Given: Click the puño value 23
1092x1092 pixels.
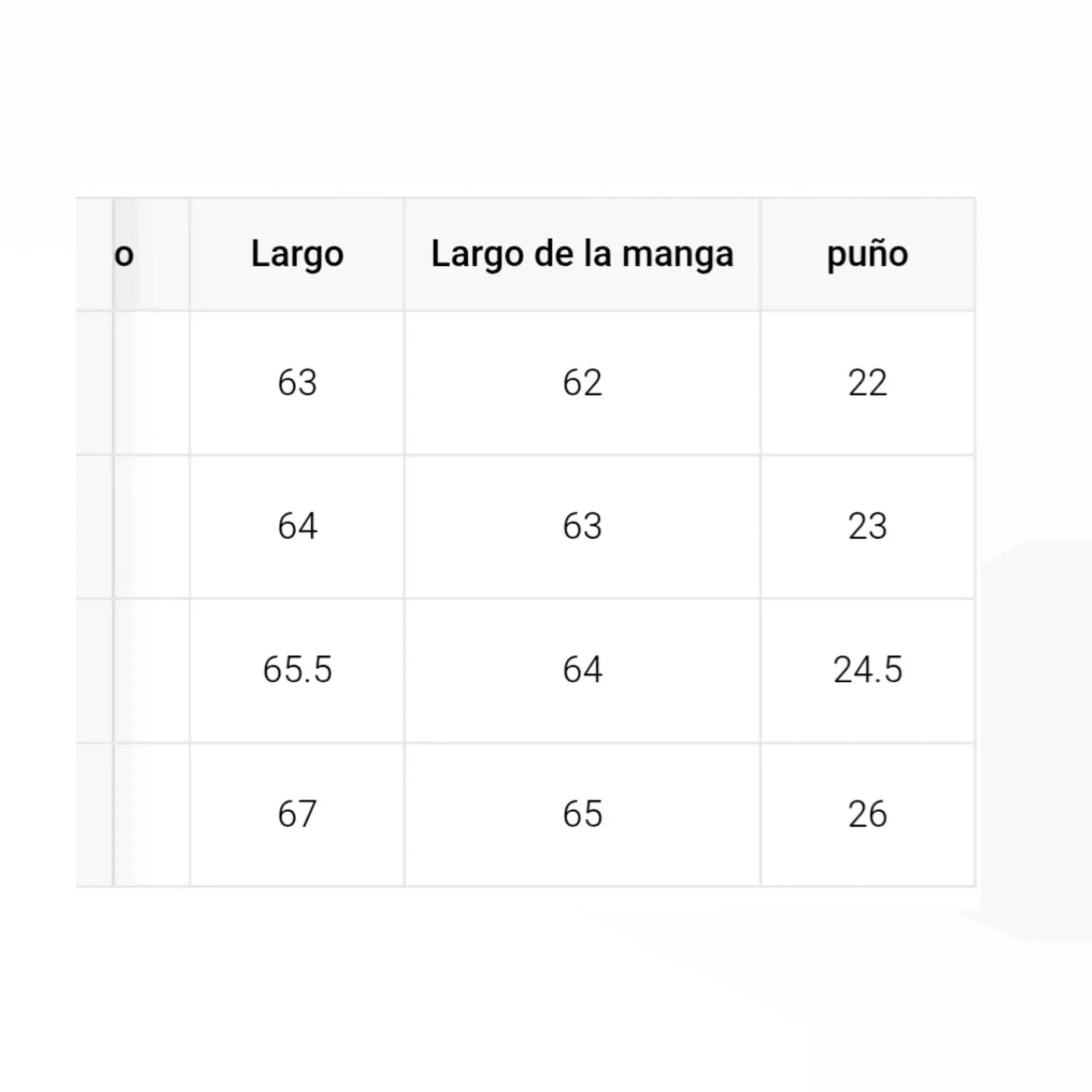Looking at the screenshot, I should tap(867, 526).
